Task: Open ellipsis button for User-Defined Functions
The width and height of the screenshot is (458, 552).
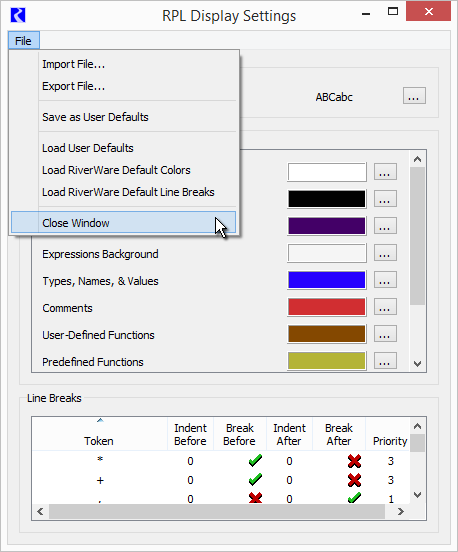Action: point(385,334)
